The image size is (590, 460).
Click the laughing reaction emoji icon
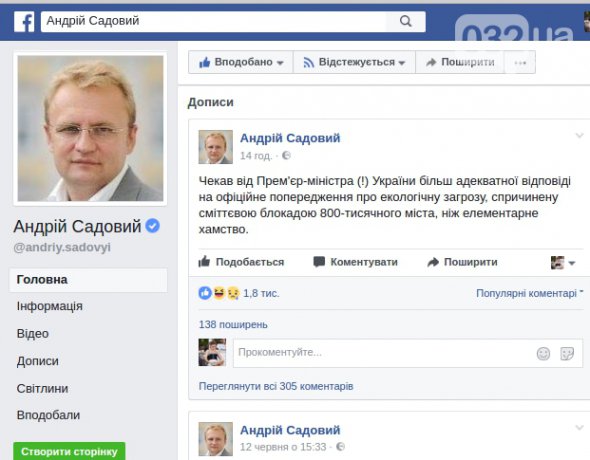pos(219,293)
